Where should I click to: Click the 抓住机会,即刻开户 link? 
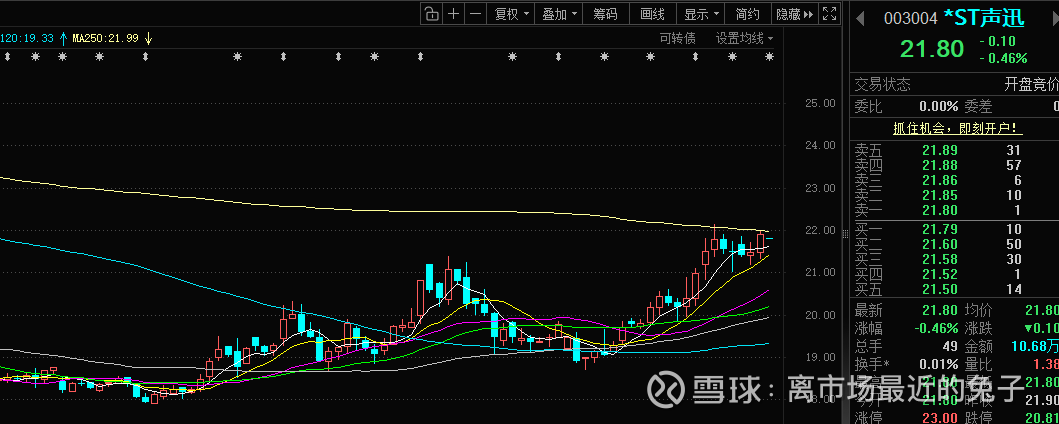pos(956,128)
